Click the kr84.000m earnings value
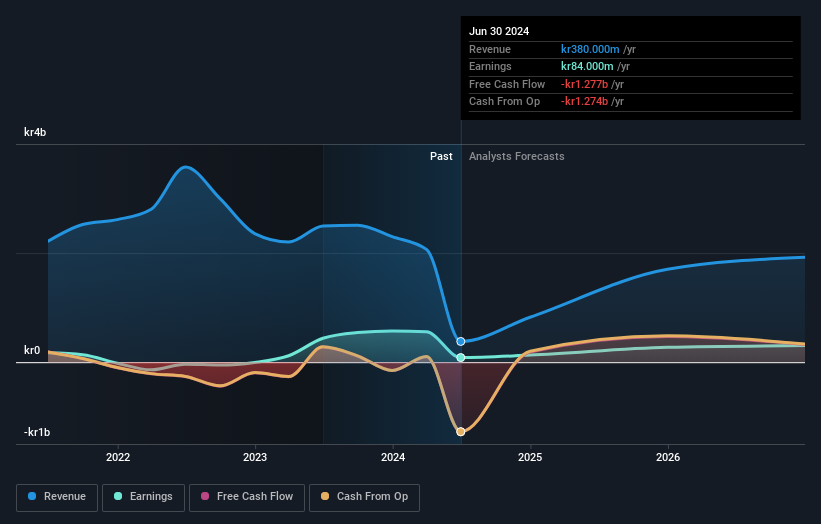Viewport: 821px width, 524px height. pos(587,66)
